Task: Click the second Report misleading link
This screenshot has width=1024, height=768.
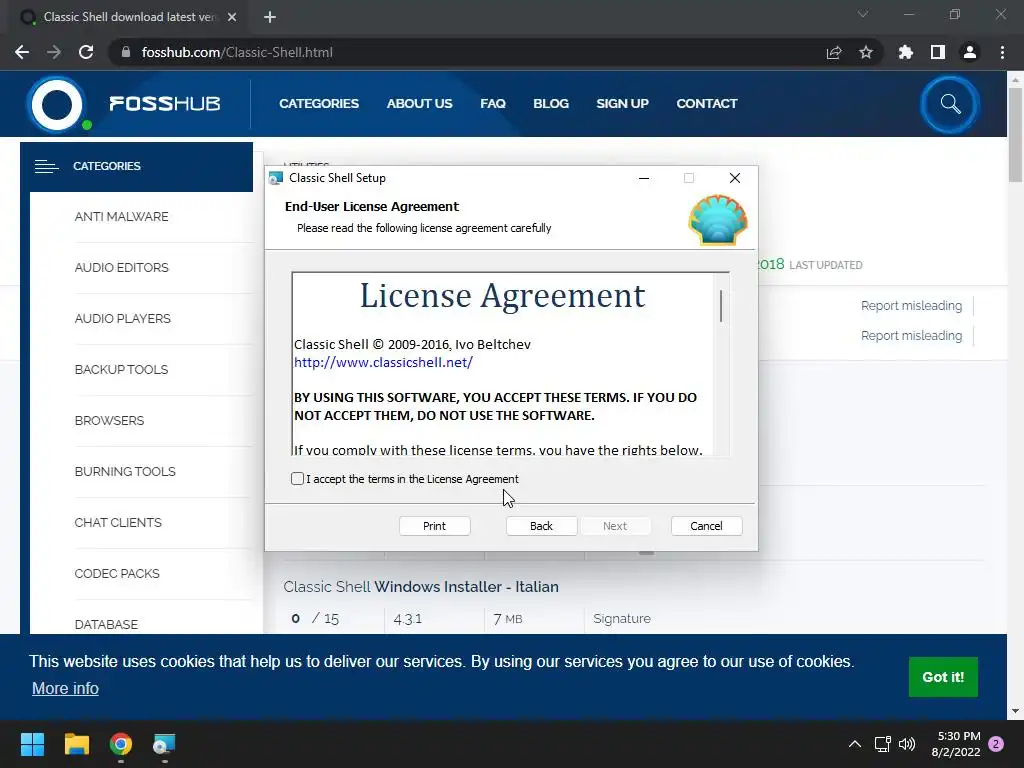Action: 911,336
